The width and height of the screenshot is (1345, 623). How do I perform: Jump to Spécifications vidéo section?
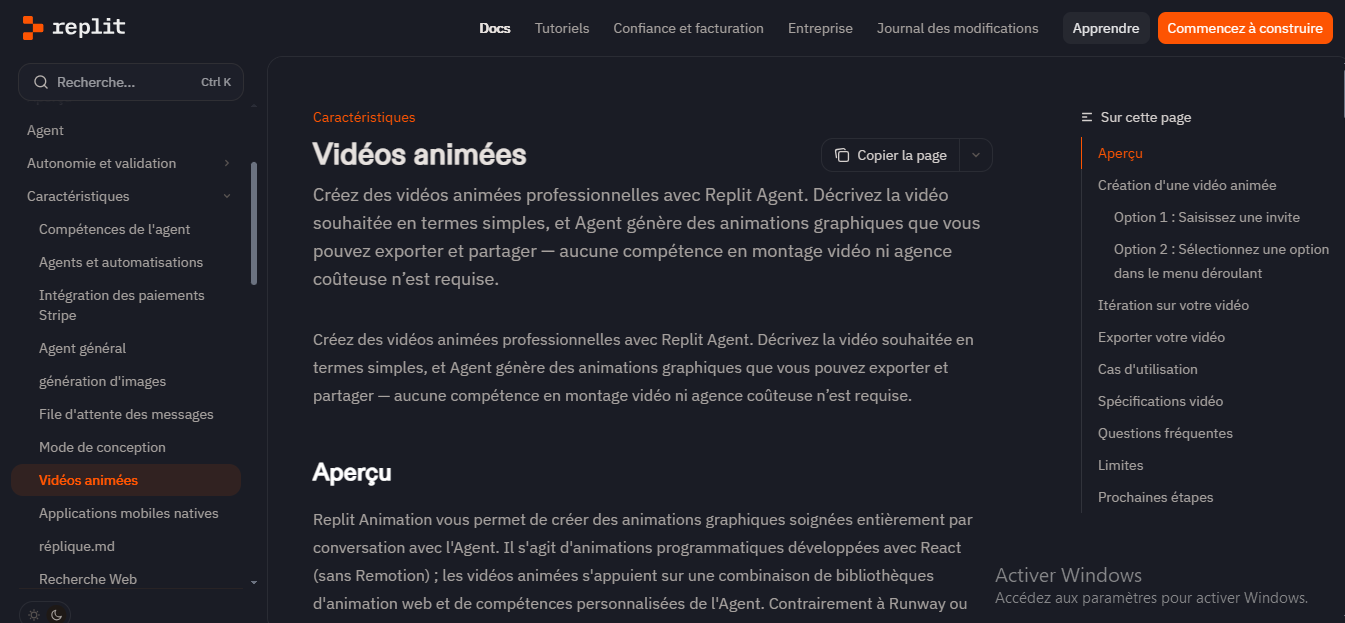(x=1160, y=401)
